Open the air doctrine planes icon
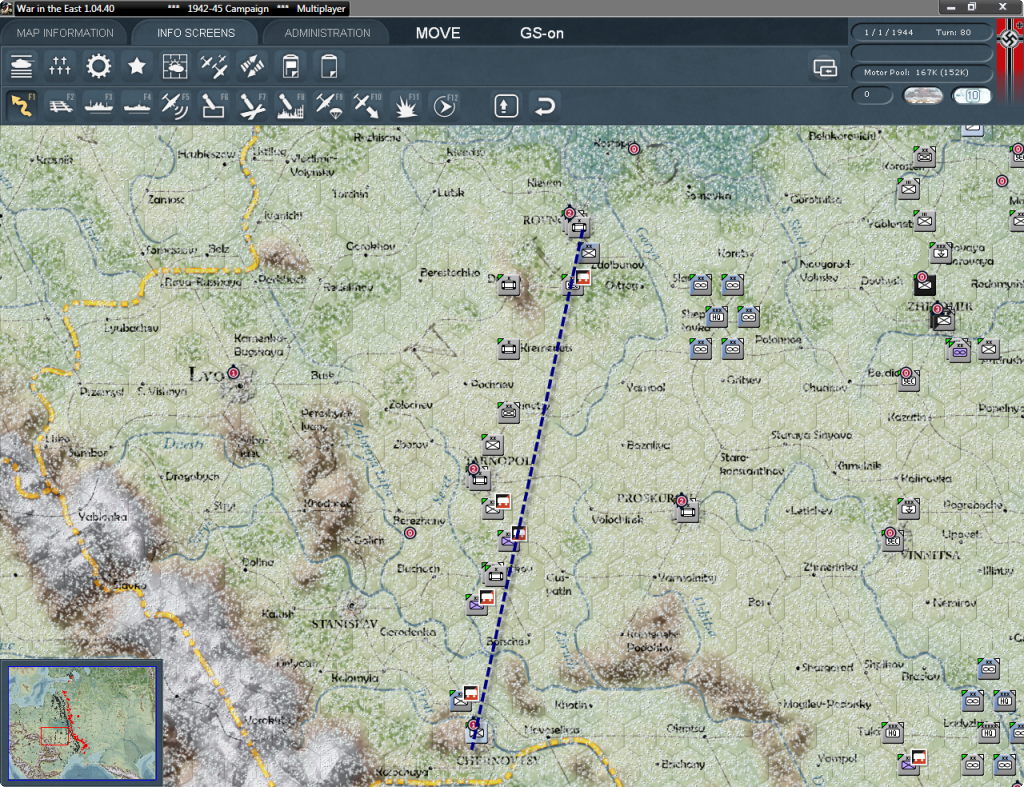The width and height of the screenshot is (1024, 787). point(214,66)
